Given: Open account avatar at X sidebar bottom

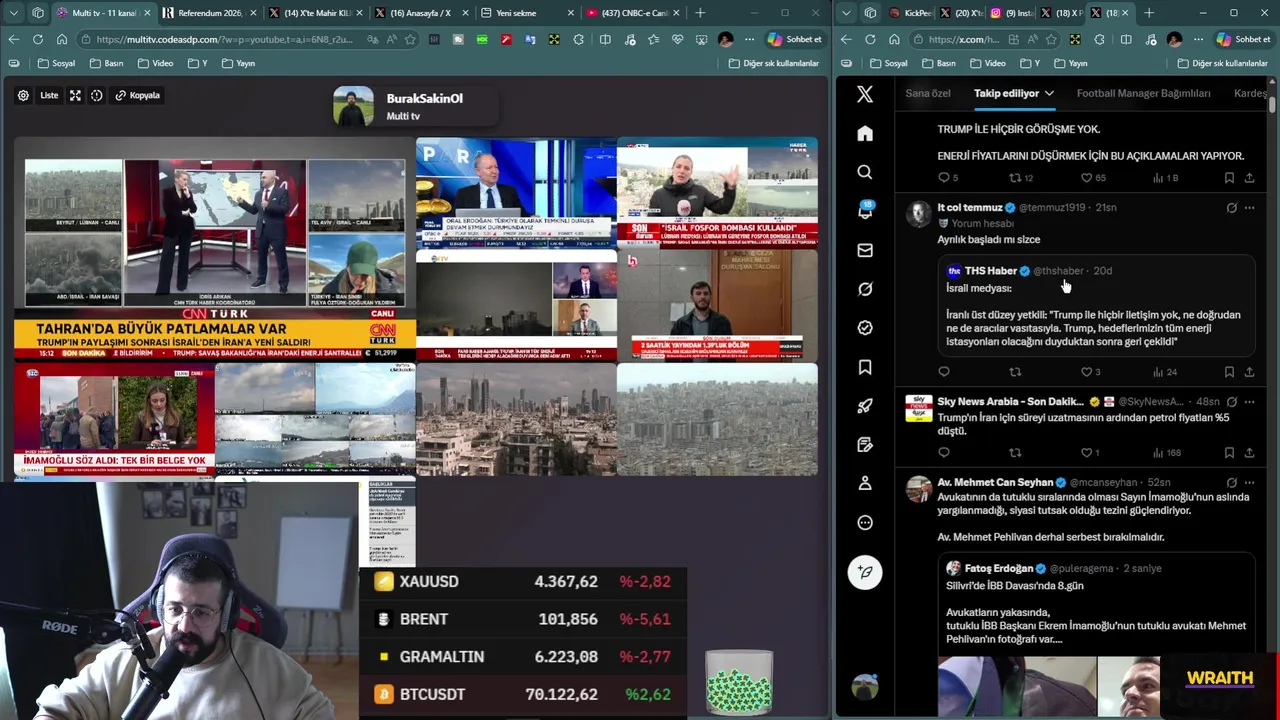Looking at the screenshot, I should coord(865,687).
